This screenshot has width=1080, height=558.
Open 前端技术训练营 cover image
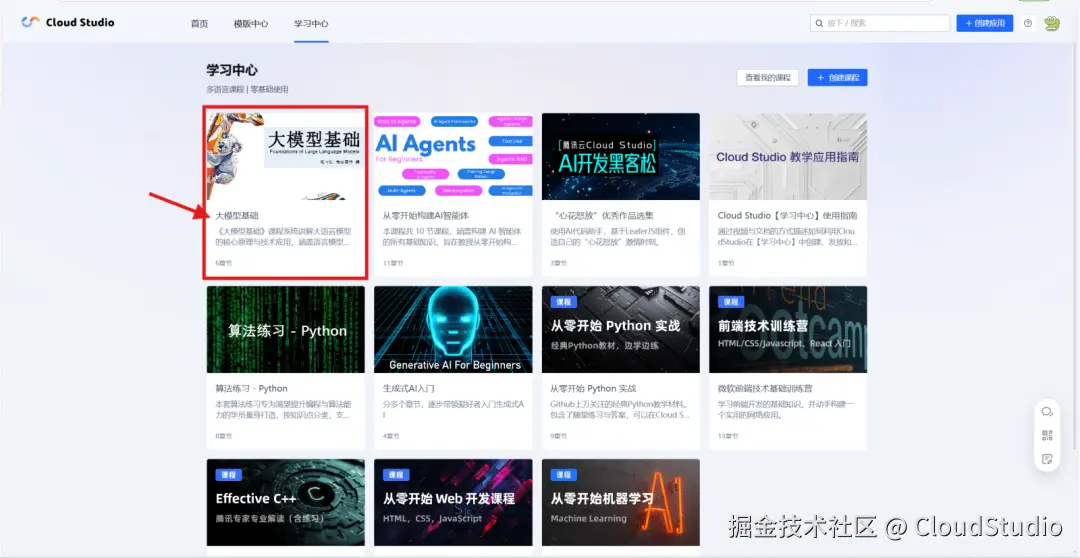[x=788, y=329]
